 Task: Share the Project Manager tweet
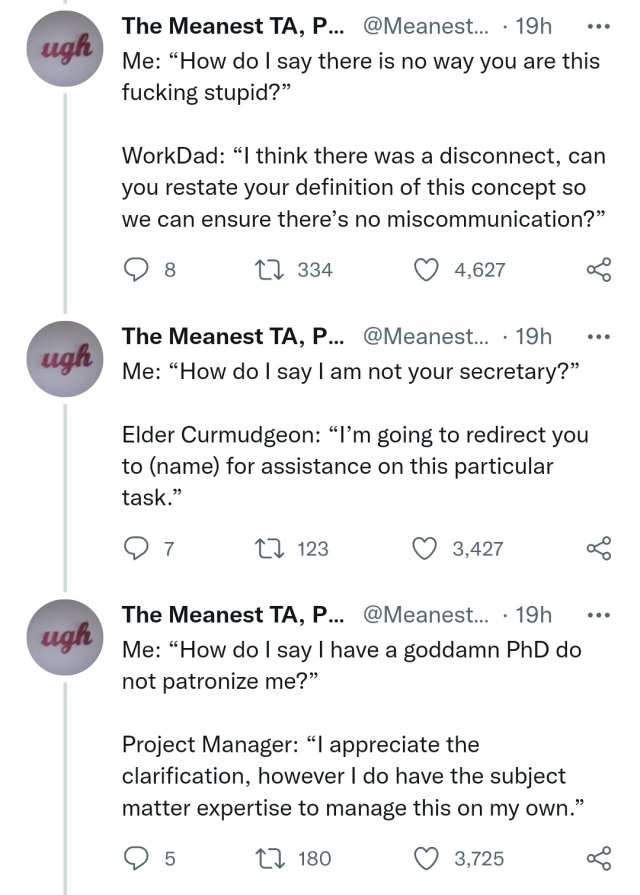[598, 858]
